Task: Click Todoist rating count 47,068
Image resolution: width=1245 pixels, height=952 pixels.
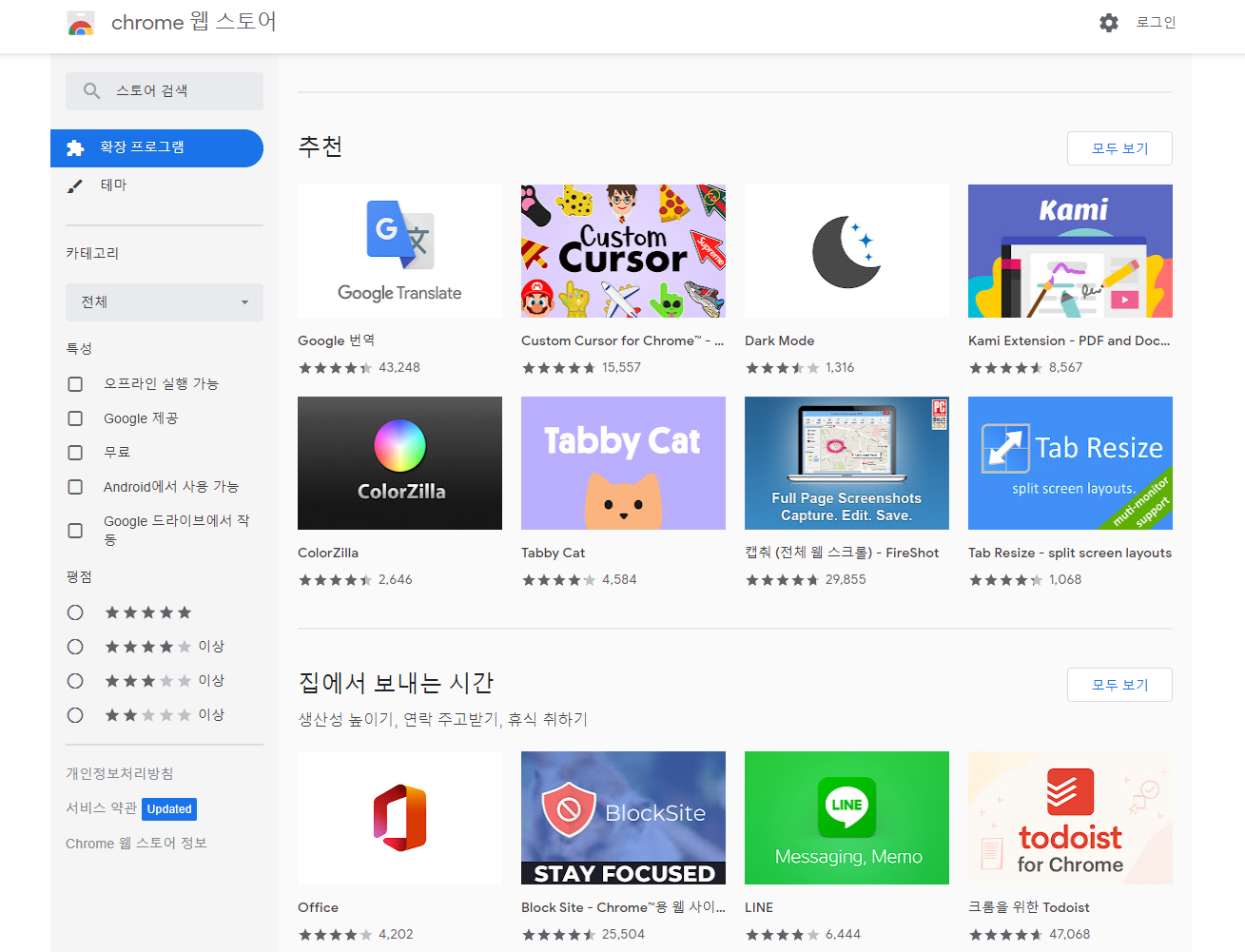Action: coord(1070,934)
